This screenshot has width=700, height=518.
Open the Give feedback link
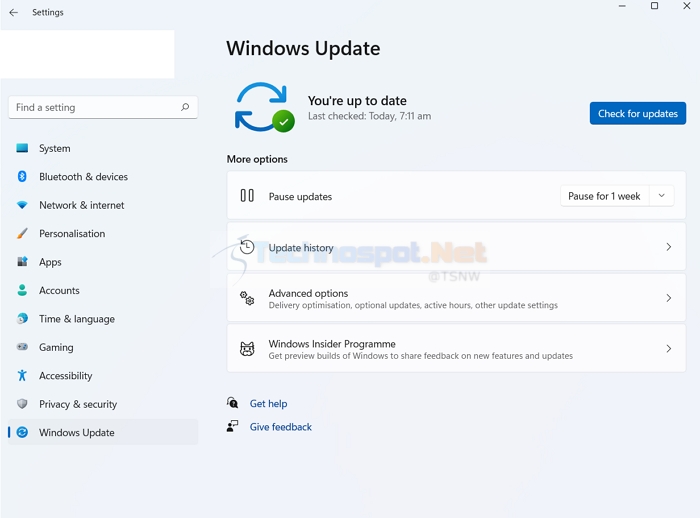[280, 427]
